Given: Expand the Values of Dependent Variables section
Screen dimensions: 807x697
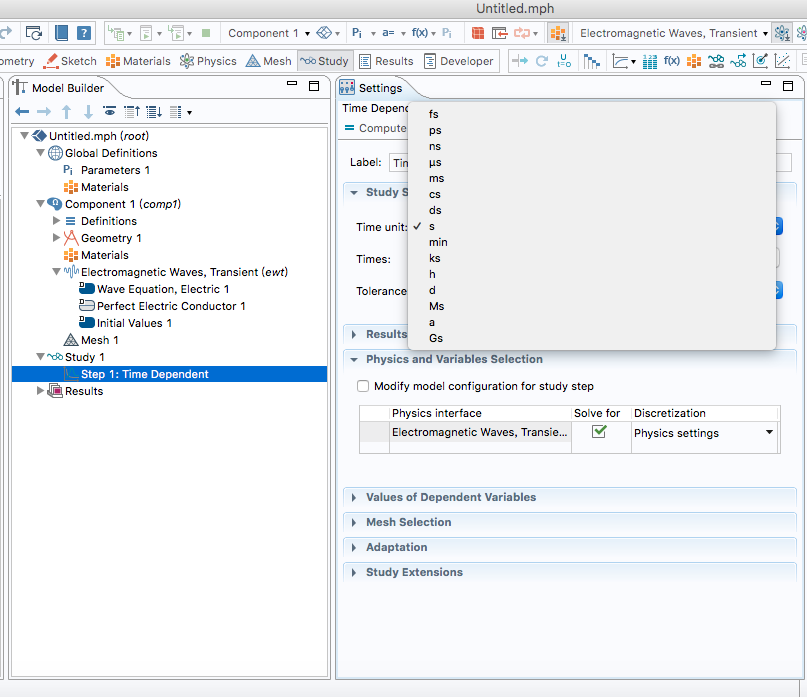Looking at the screenshot, I should coord(451,497).
